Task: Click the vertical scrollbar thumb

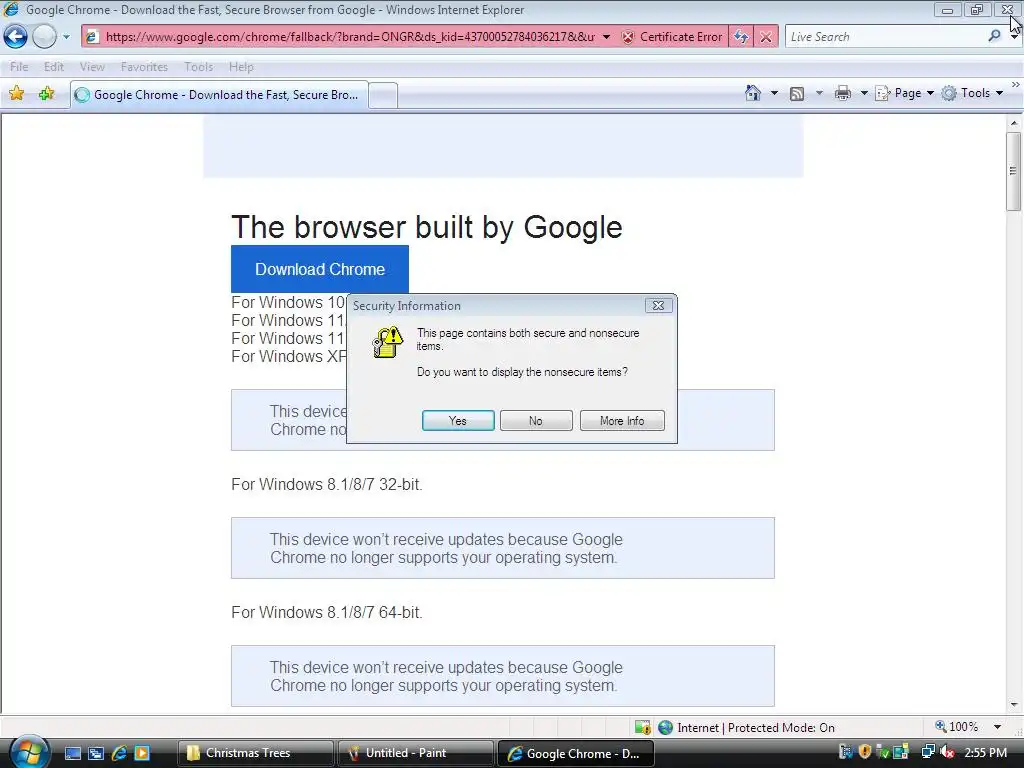Action: (x=1014, y=171)
